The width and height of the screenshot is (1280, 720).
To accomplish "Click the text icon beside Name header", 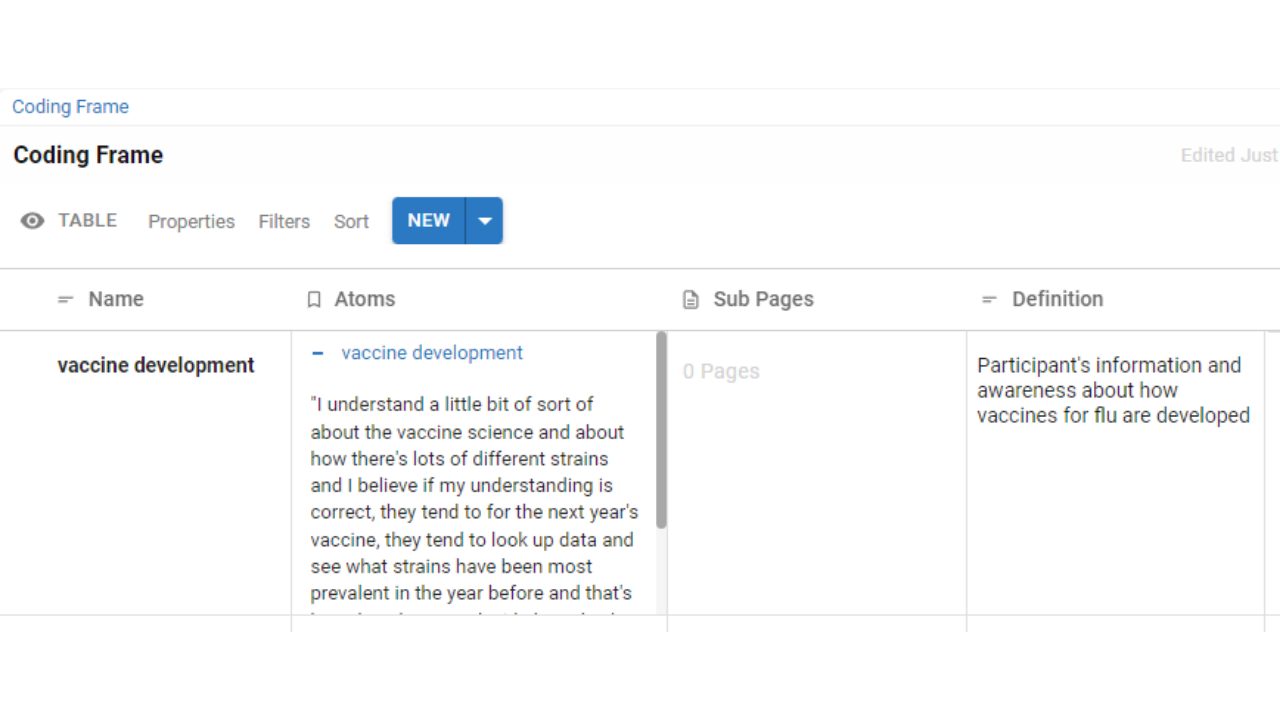I will pos(66,300).
